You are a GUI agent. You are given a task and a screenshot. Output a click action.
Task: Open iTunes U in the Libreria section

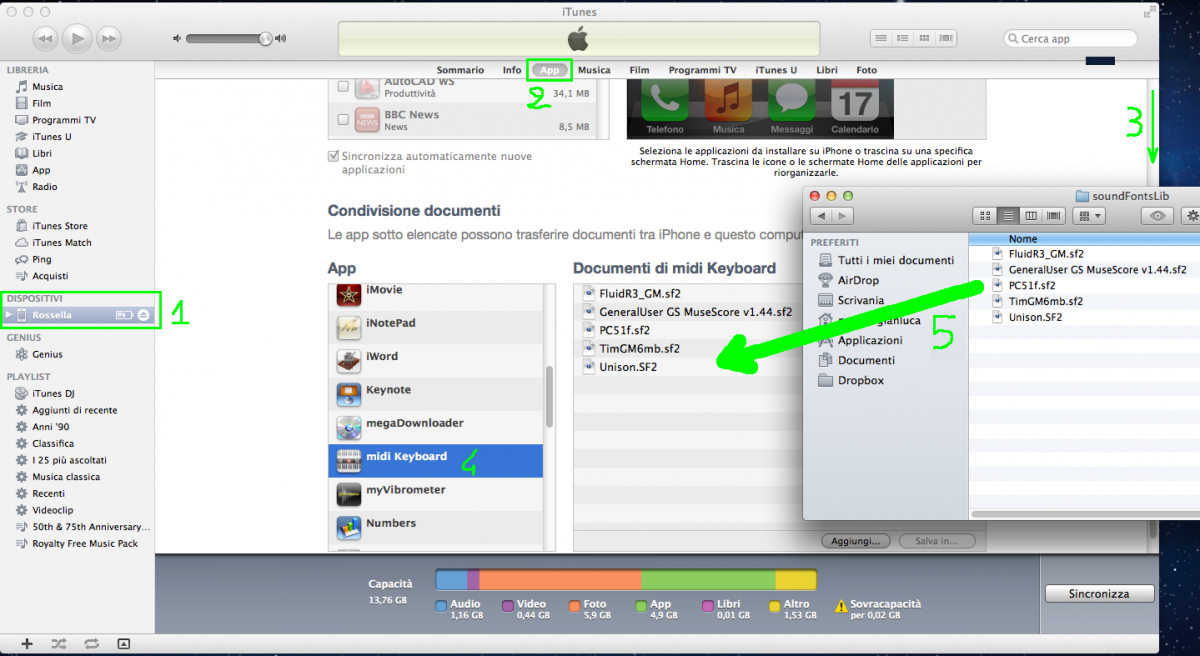pos(51,137)
